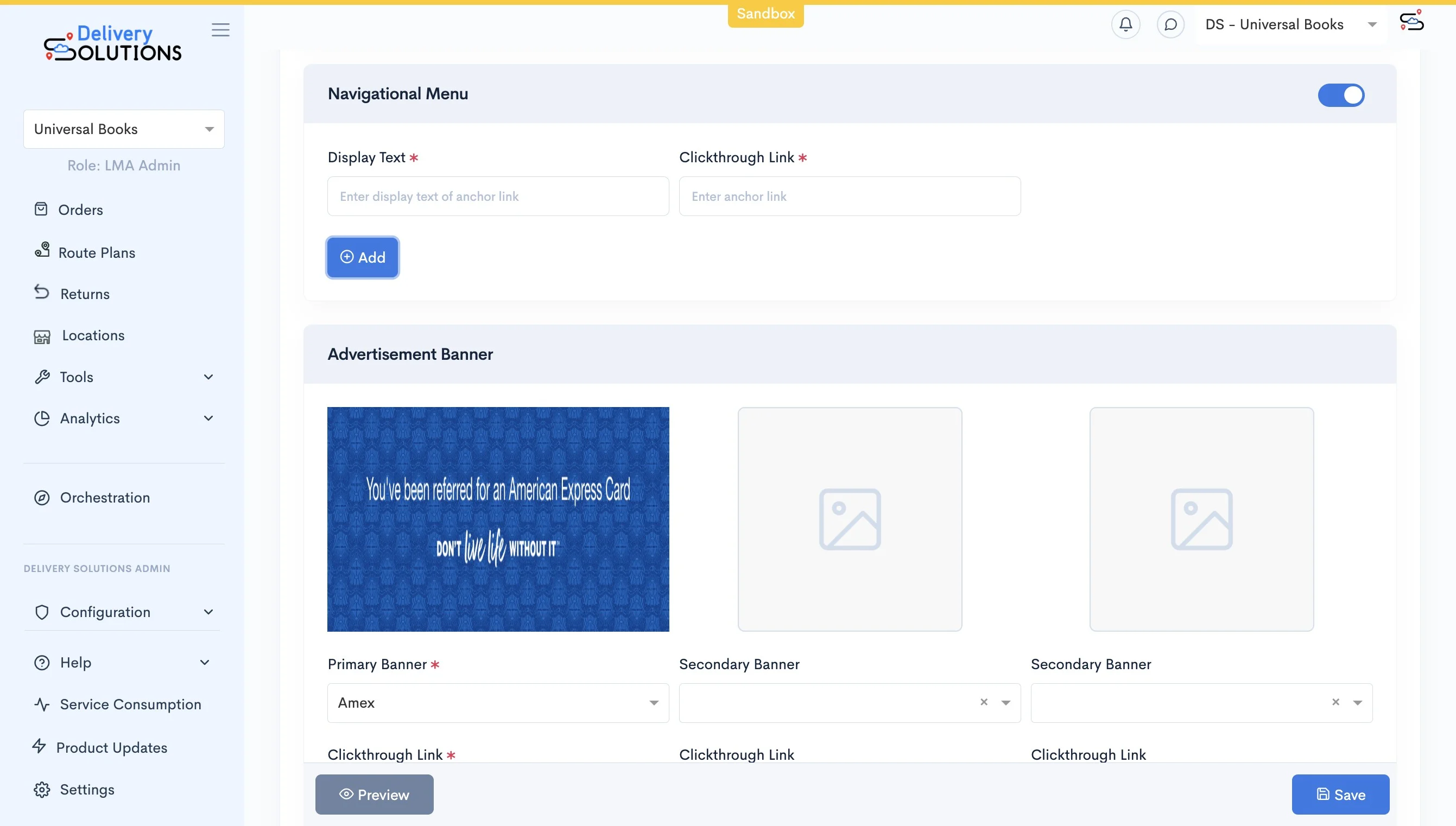1456x826 pixels.
Task: Click the Orders bag icon
Action: pos(41,209)
